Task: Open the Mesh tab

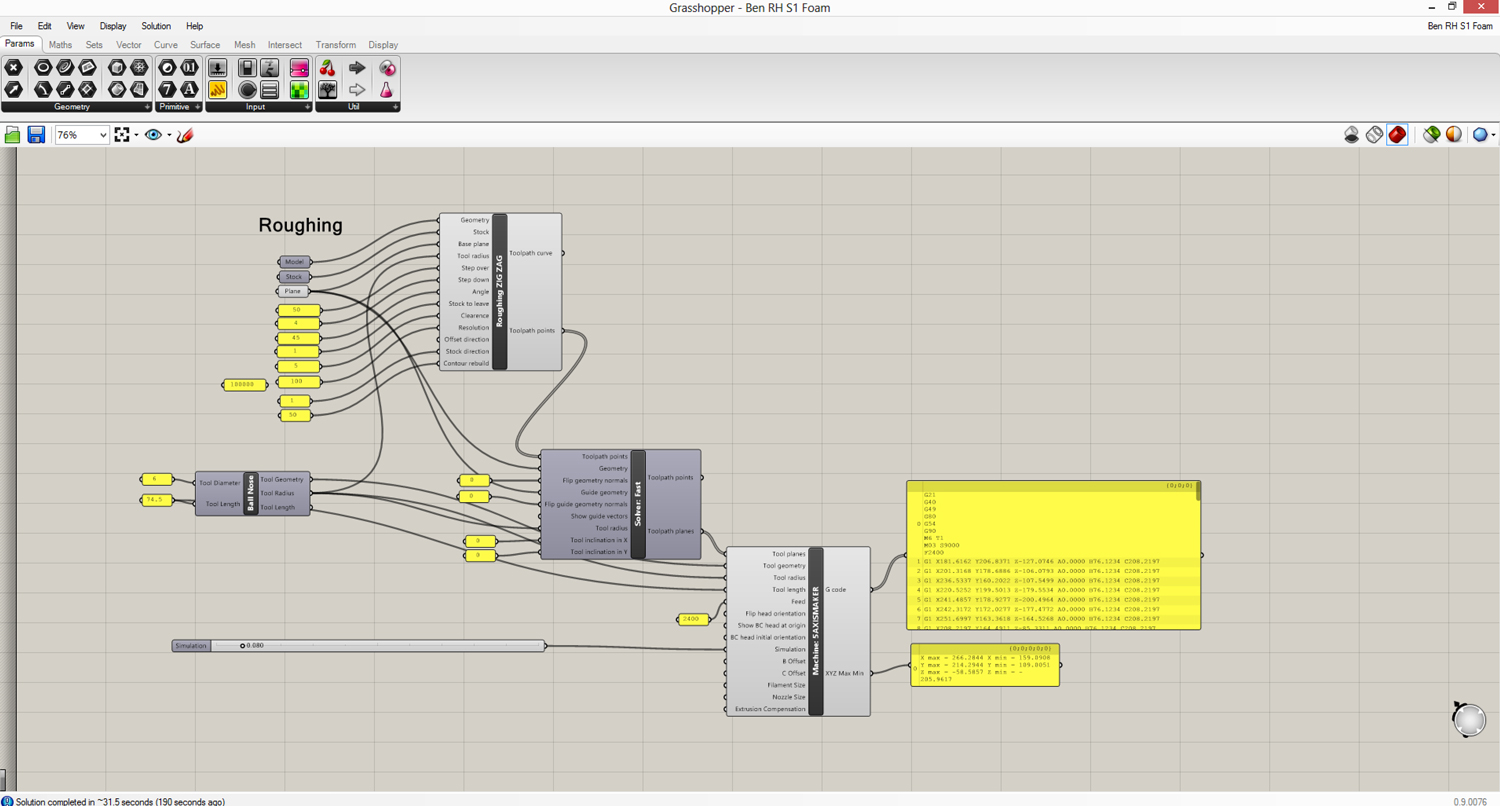Action: (245, 45)
